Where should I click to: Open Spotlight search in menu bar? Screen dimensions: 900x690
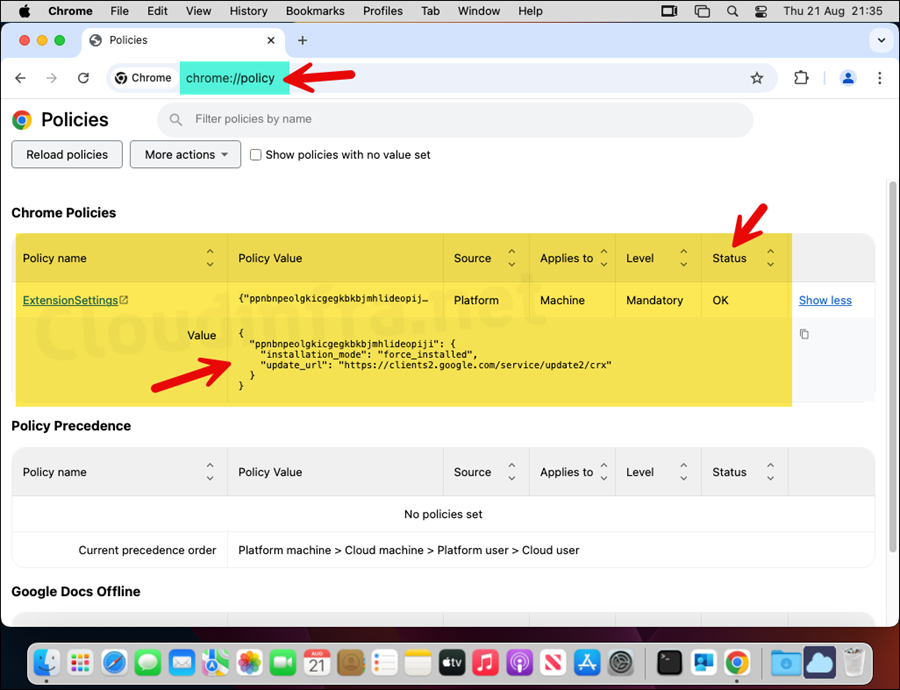tap(732, 11)
